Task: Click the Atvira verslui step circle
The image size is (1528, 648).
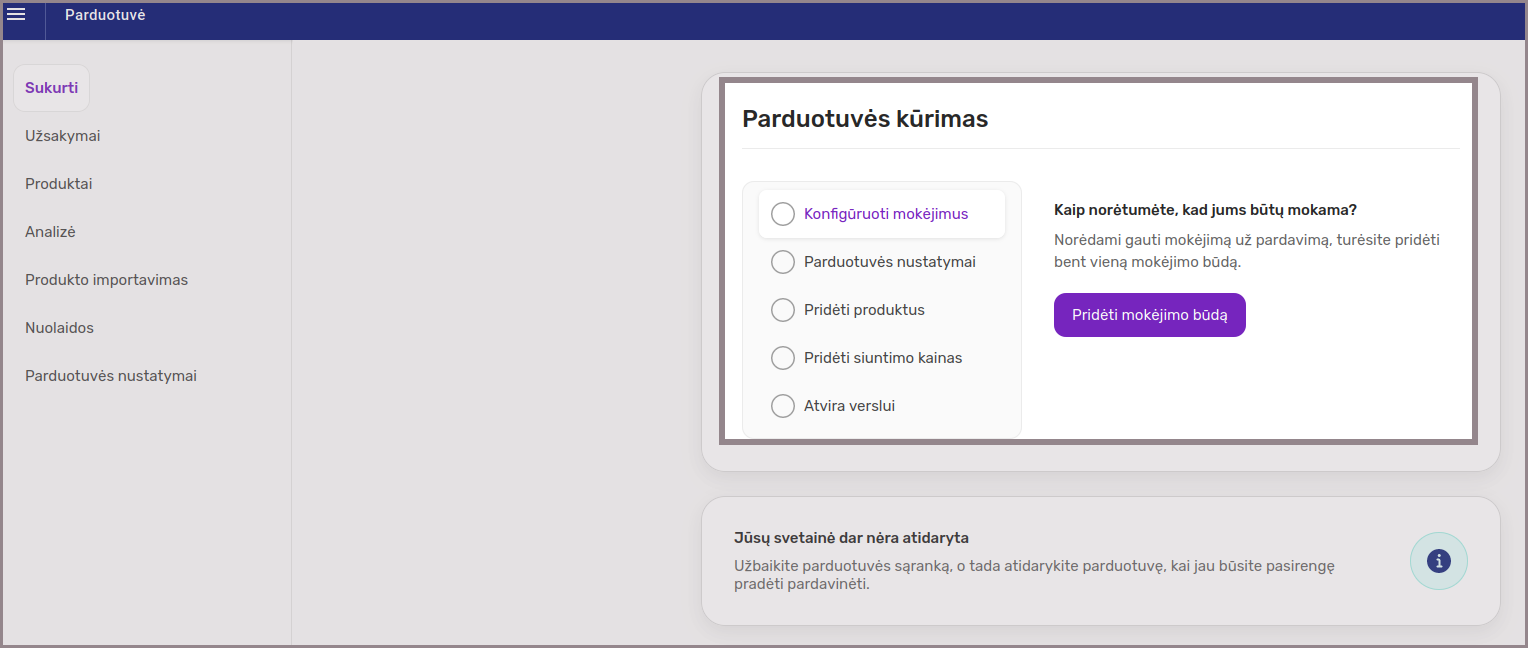Action: (783, 406)
